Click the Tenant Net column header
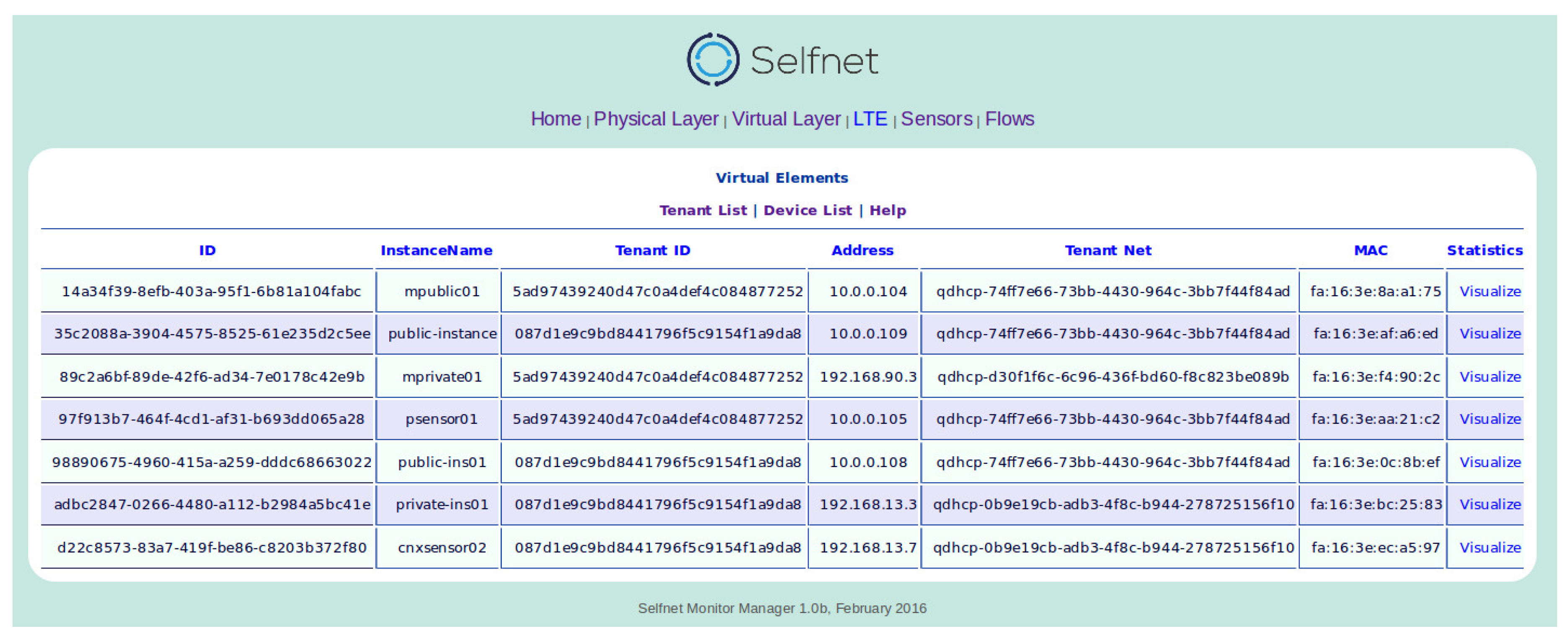This screenshot has width=1568, height=639. (1108, 250)
